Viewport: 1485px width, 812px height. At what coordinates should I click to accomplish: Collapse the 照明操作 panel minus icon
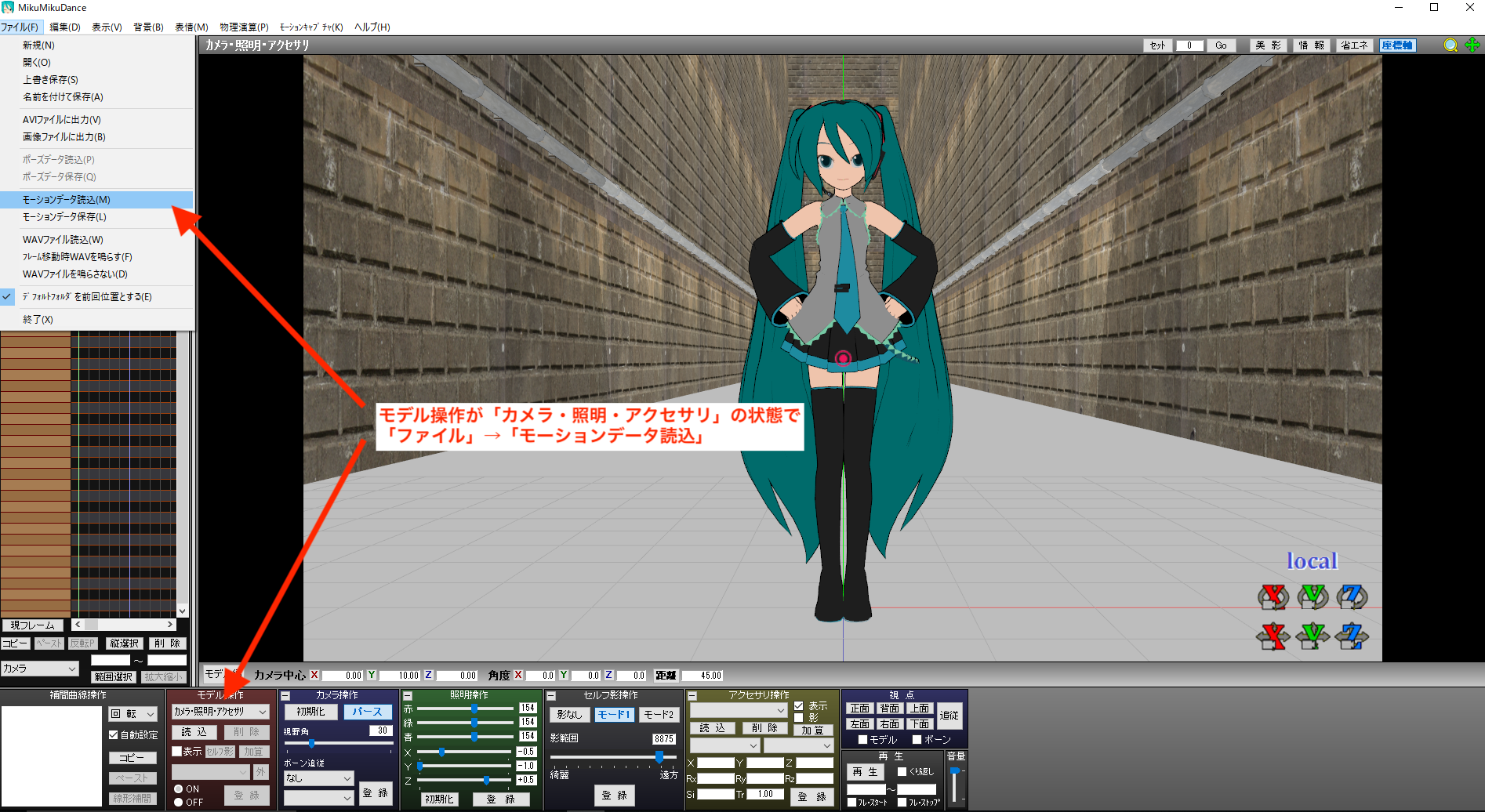coord(408,696)
